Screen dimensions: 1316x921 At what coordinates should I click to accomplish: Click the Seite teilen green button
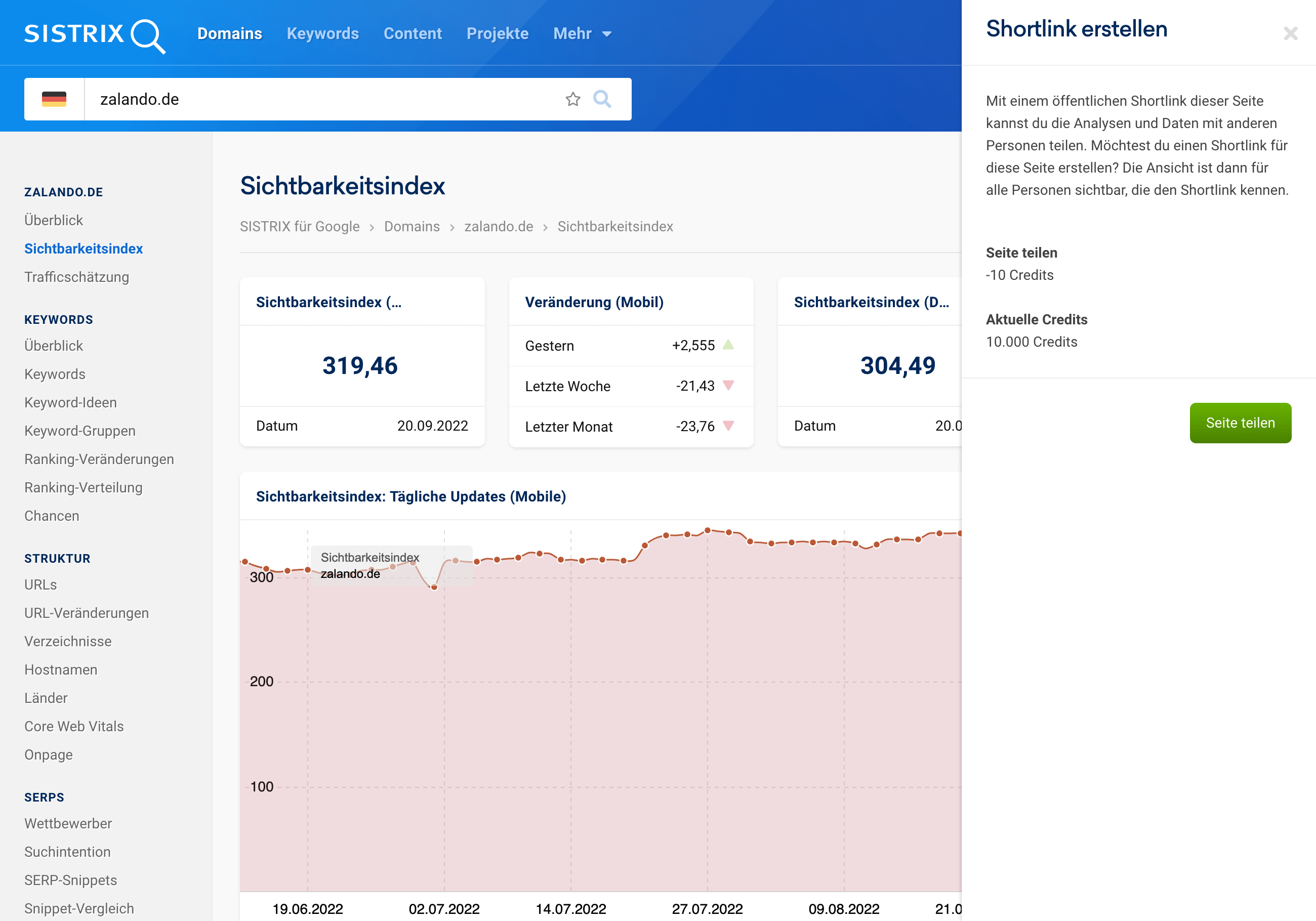coord(1241,423)
